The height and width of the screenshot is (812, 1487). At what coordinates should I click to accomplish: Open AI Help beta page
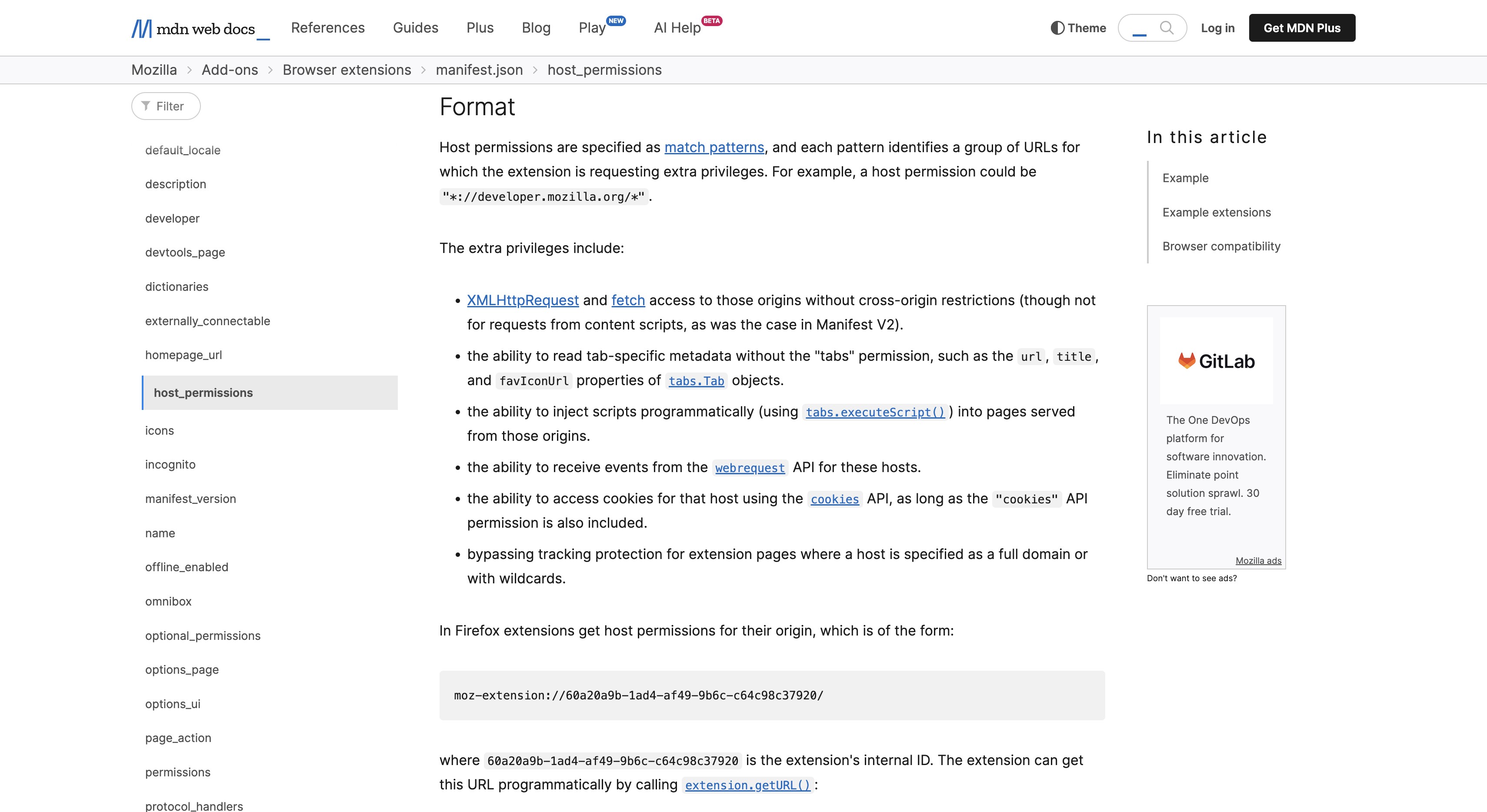[x=677, y=28]
